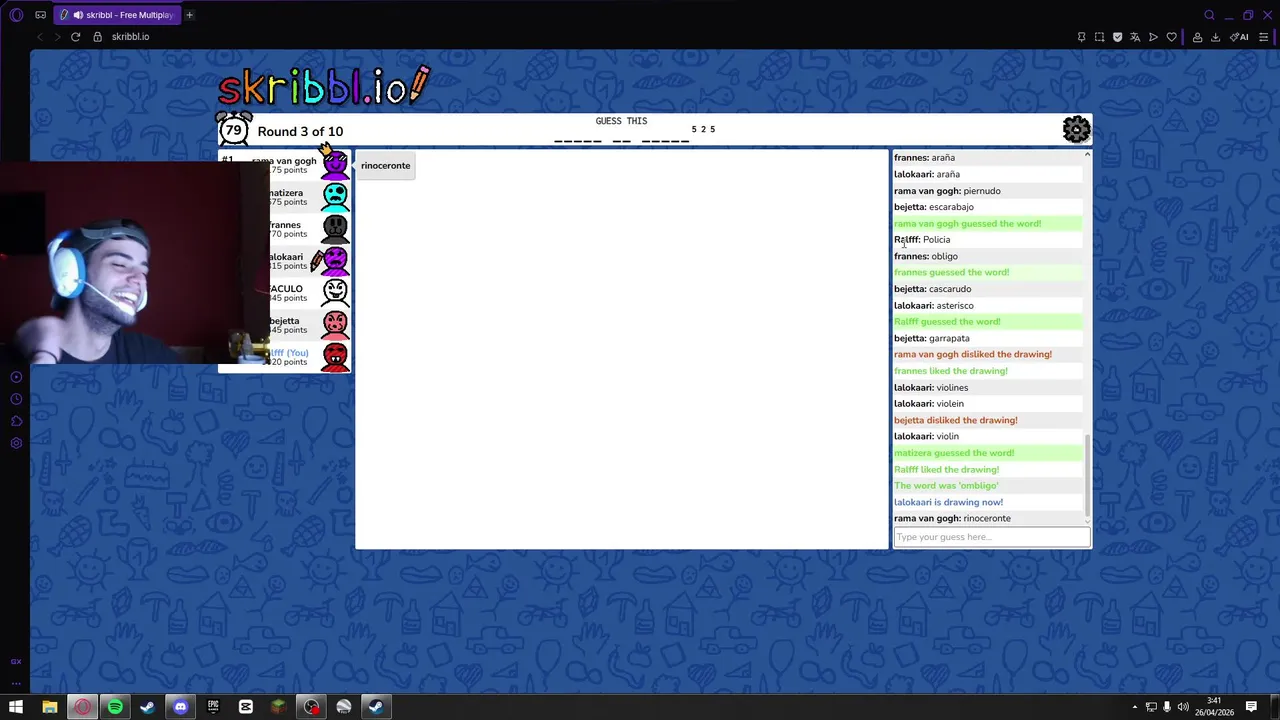Click the GUESS THIS label
Screen dimensions: 1280x720
point(621,121)
